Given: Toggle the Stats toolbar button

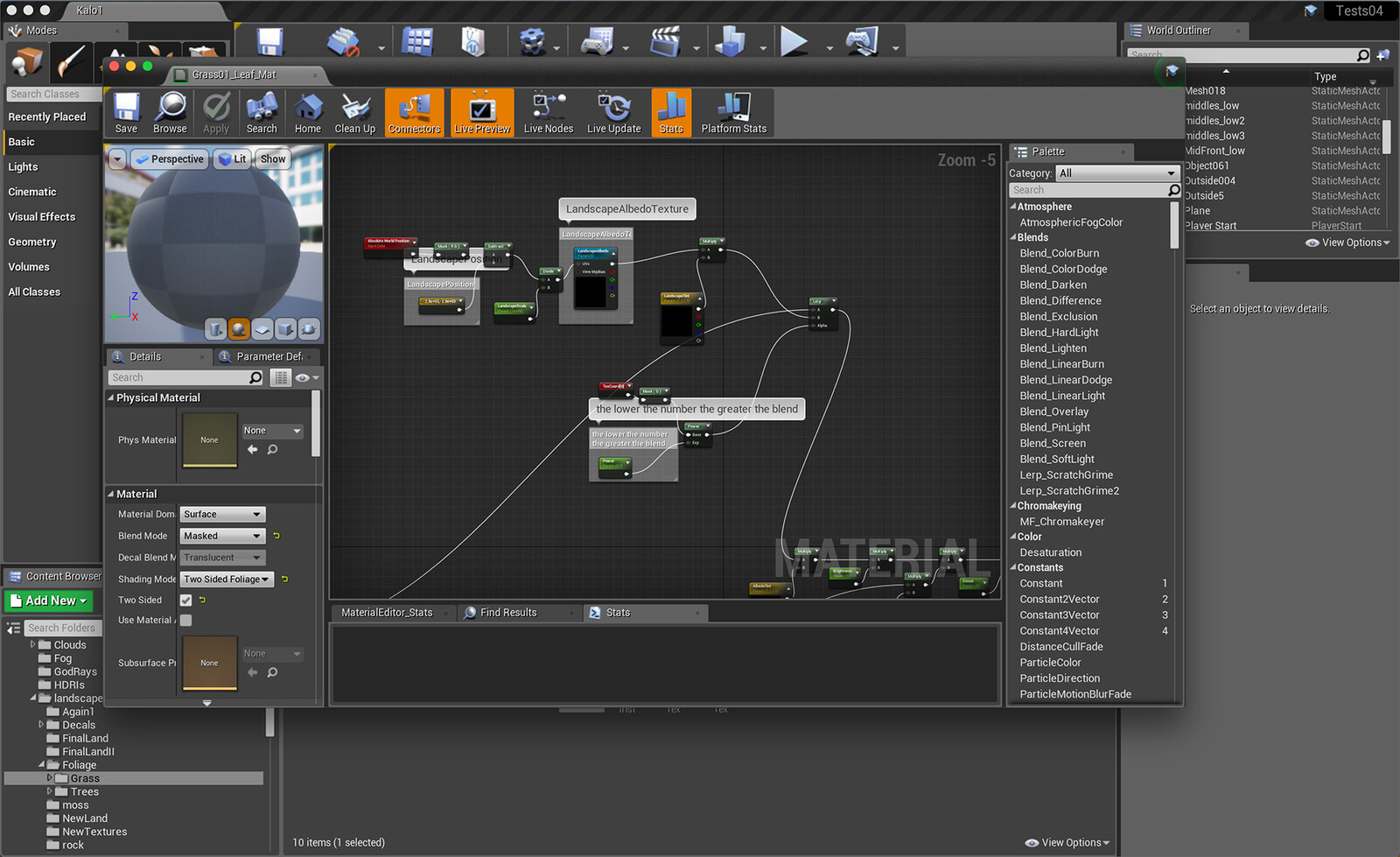Looking at the screenshot, I should click(x=671, y=113).
